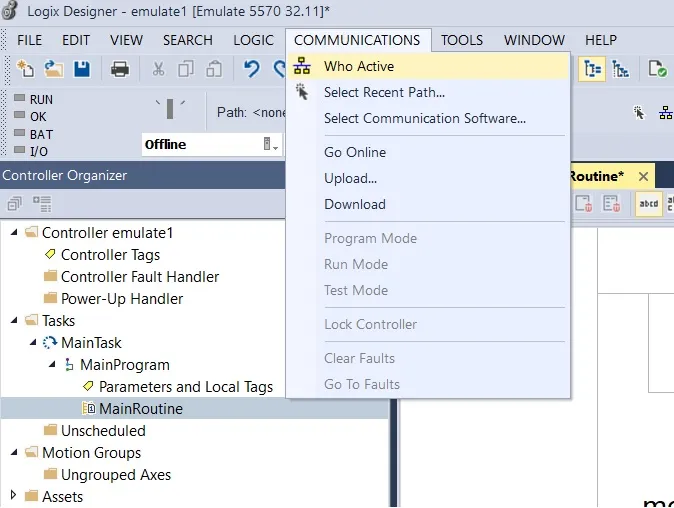
Task: Select the Ungrouped Axes folder
Action: click(x=116, y=474)
